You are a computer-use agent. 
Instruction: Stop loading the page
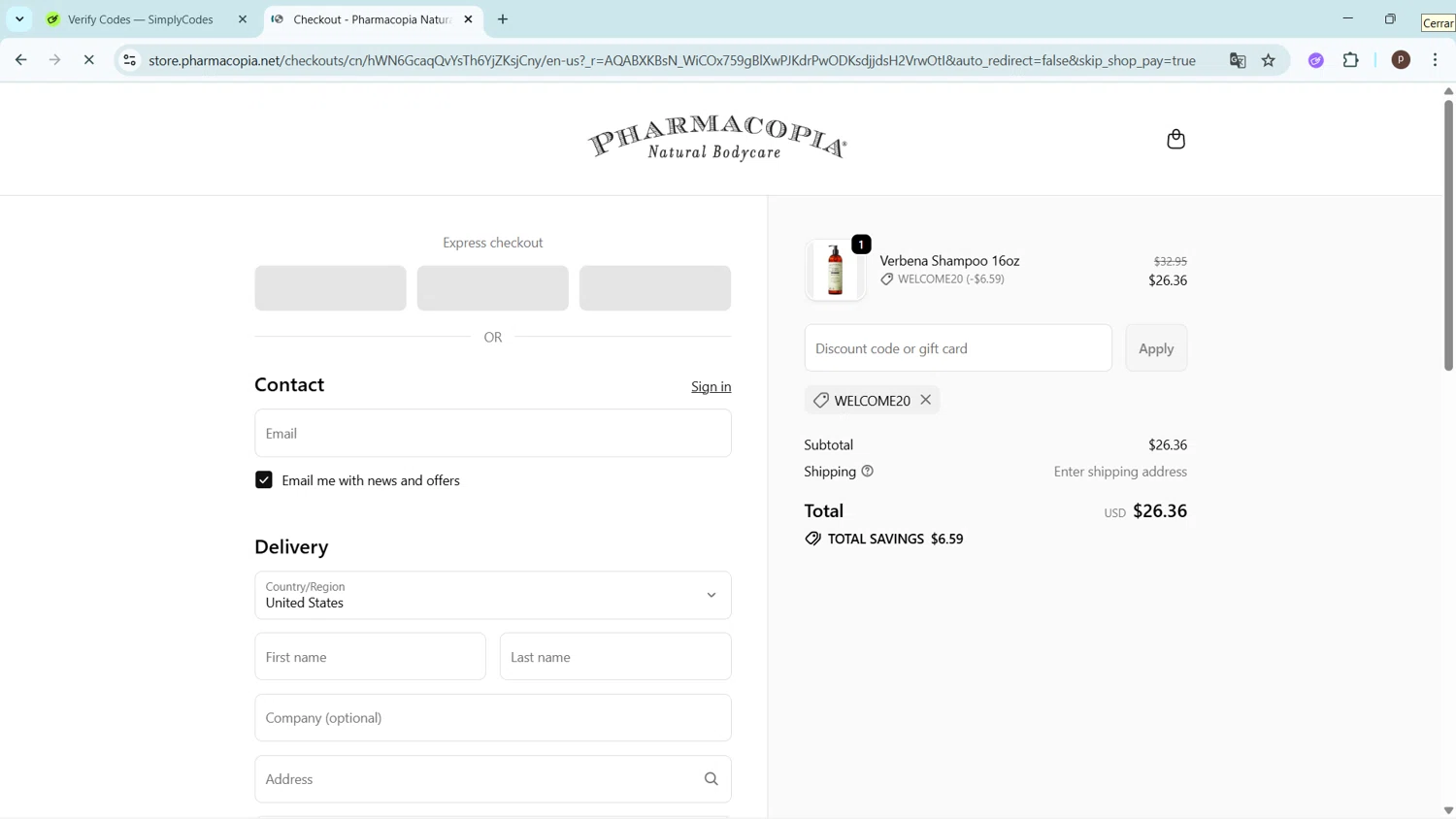(x=88, y=60)
